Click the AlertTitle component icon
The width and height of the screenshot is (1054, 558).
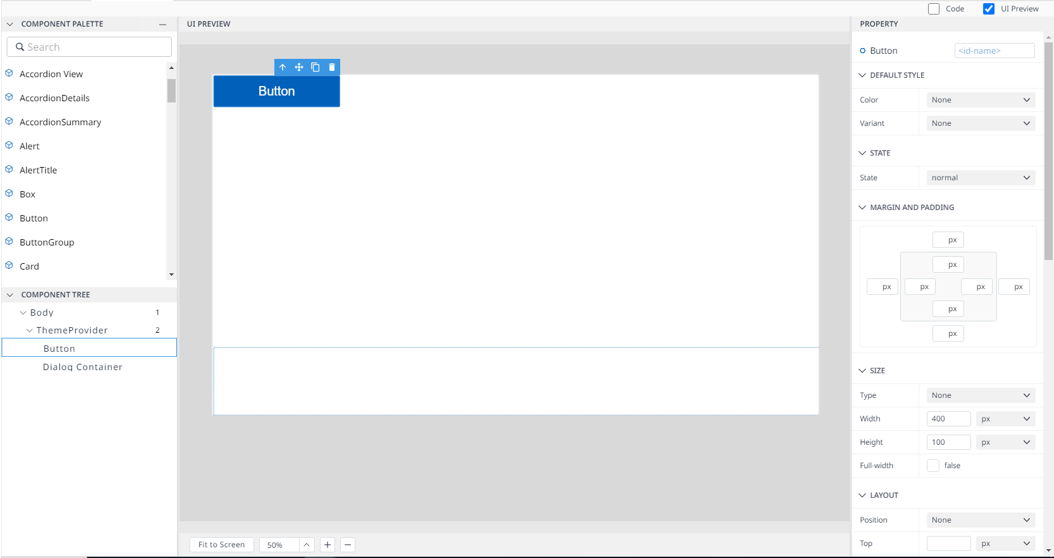tap(9, 169)
